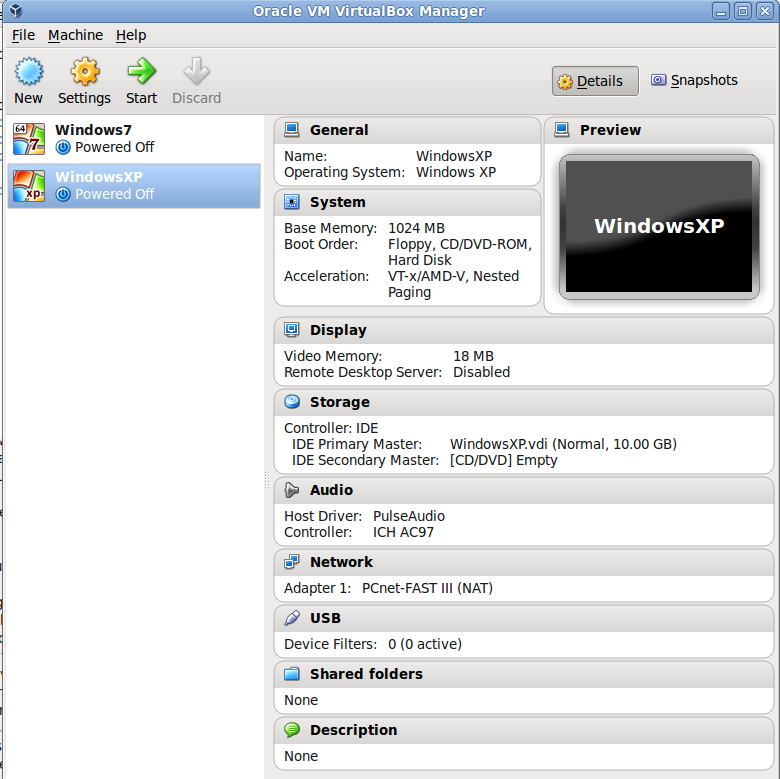The image size is (780, 779).
Task: Click the [CD/DVD] Empty entry
Action: (x=503, y=460)
